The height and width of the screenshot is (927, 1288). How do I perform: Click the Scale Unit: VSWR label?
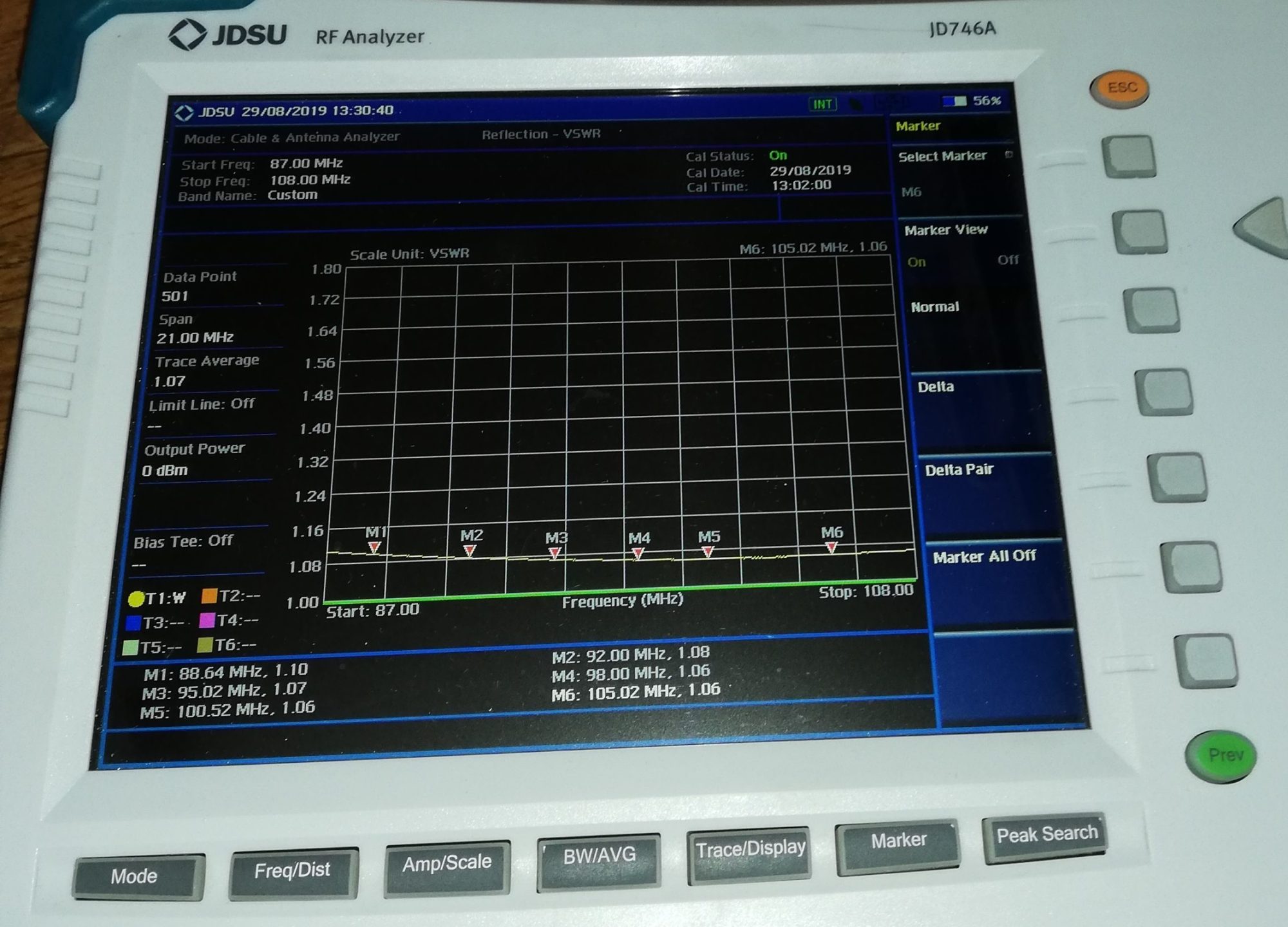pyautogui.click(x=410, y=254)
